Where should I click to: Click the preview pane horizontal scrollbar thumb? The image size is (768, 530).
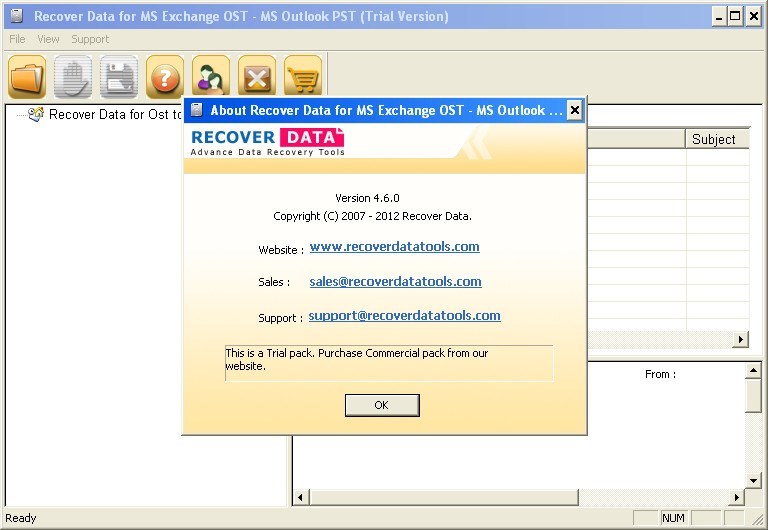pos(444,498)
